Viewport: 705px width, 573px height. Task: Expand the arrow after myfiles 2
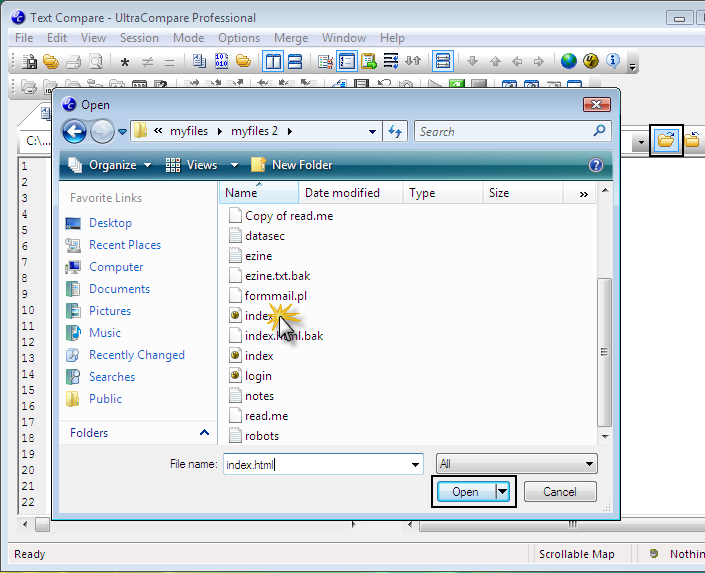click(x=290, y=131)
